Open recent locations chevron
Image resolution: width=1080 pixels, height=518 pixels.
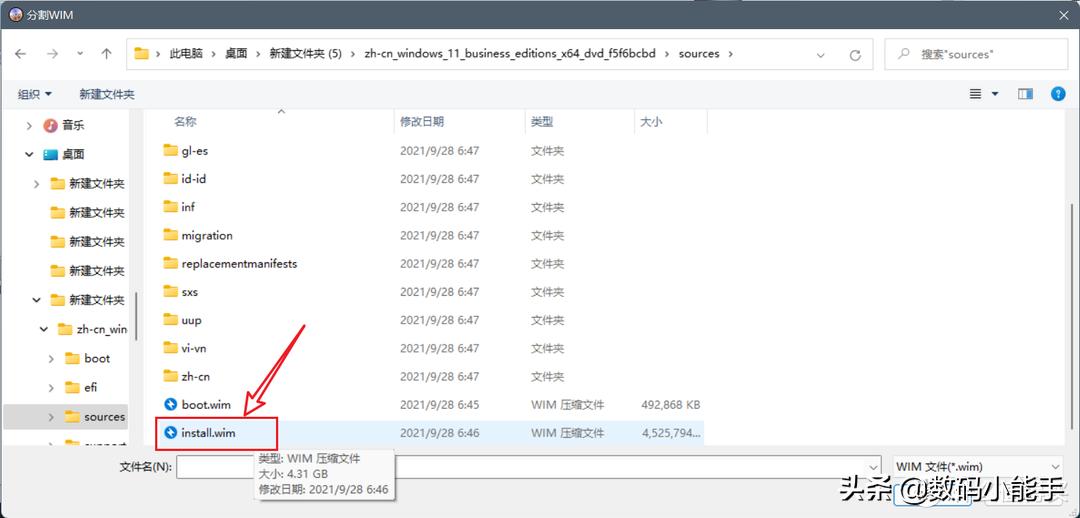[80, 54]
